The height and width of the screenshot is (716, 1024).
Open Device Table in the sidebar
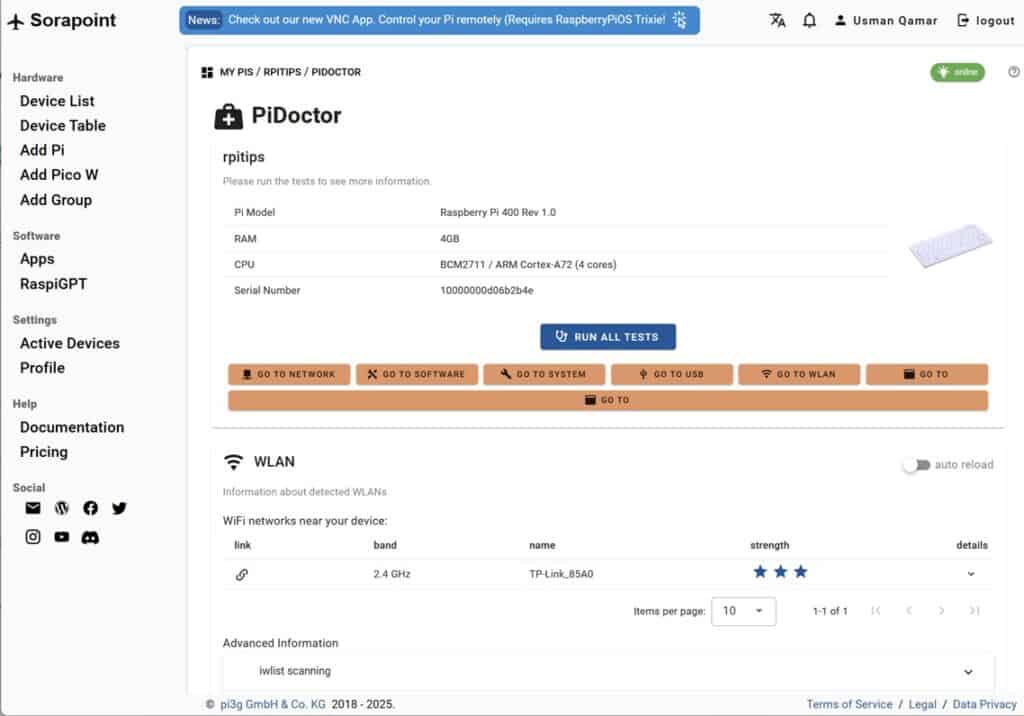[62, 125]
